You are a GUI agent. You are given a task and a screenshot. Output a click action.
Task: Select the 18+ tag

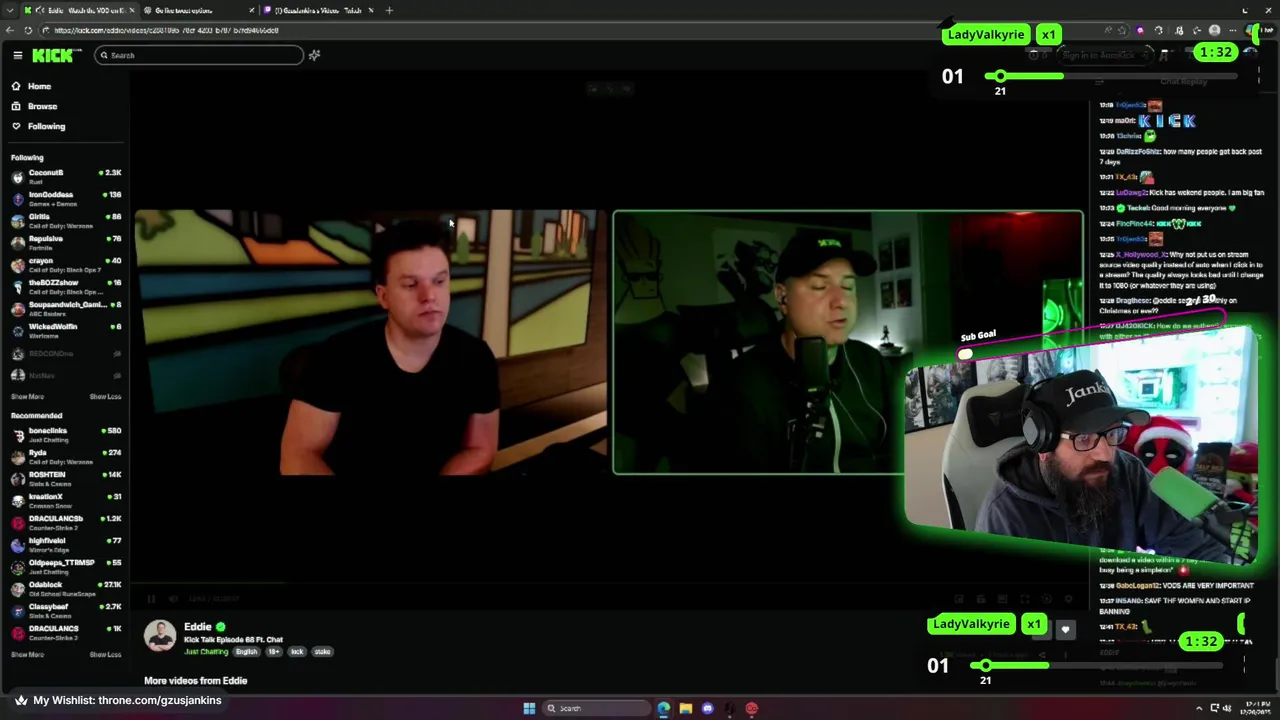273,652
